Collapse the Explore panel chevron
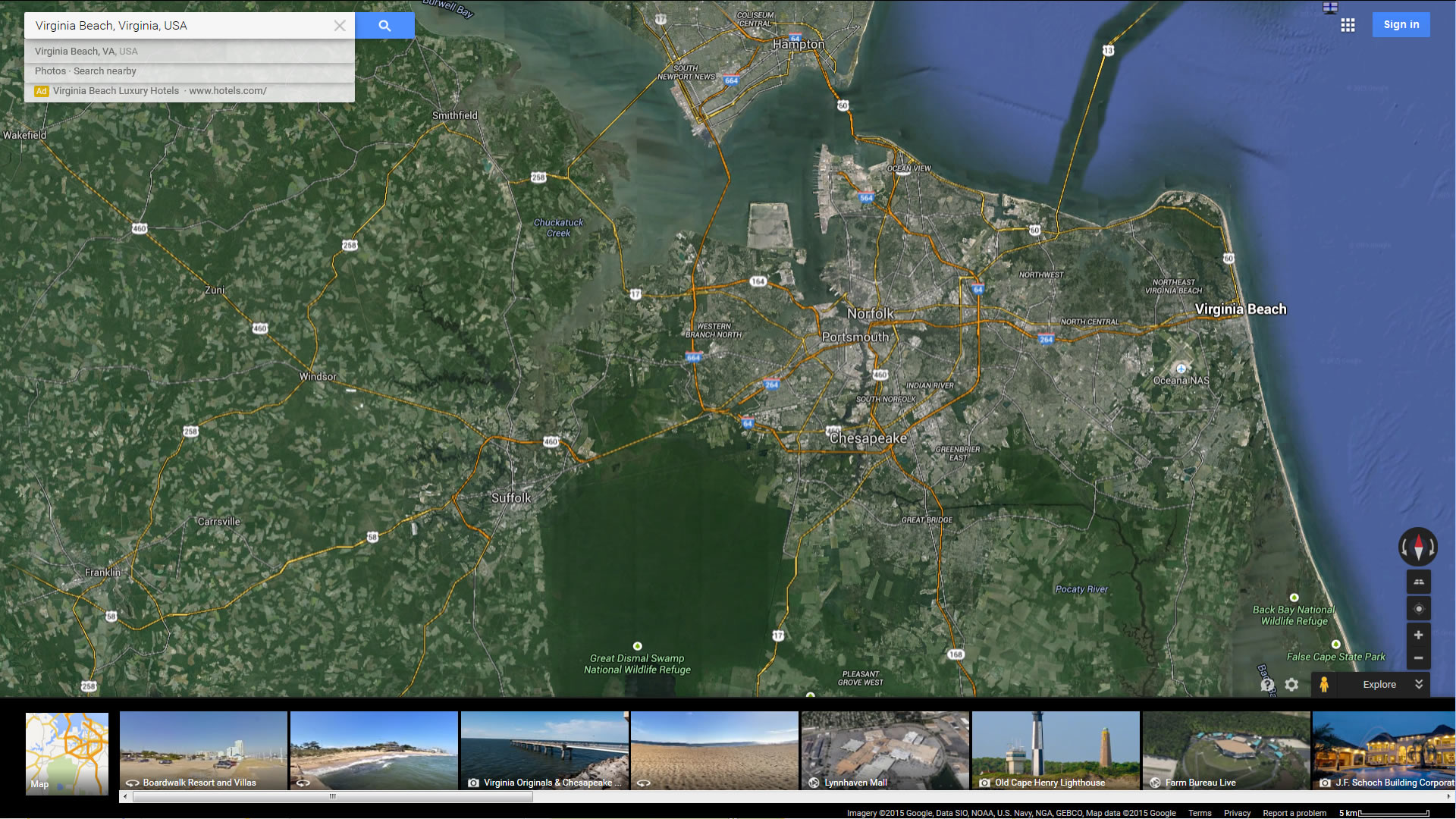The width and height of the screenshot is (1456, 819). click(1419, 684)
